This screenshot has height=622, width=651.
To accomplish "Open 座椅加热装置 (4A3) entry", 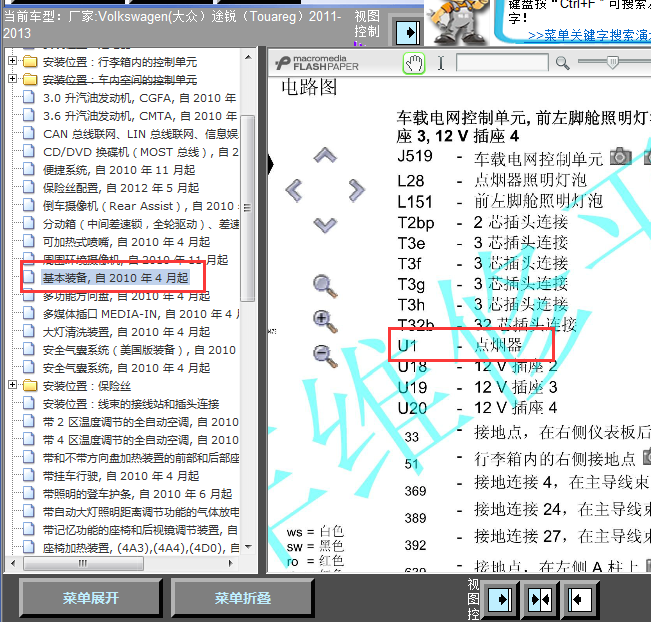I will (140, 548).
